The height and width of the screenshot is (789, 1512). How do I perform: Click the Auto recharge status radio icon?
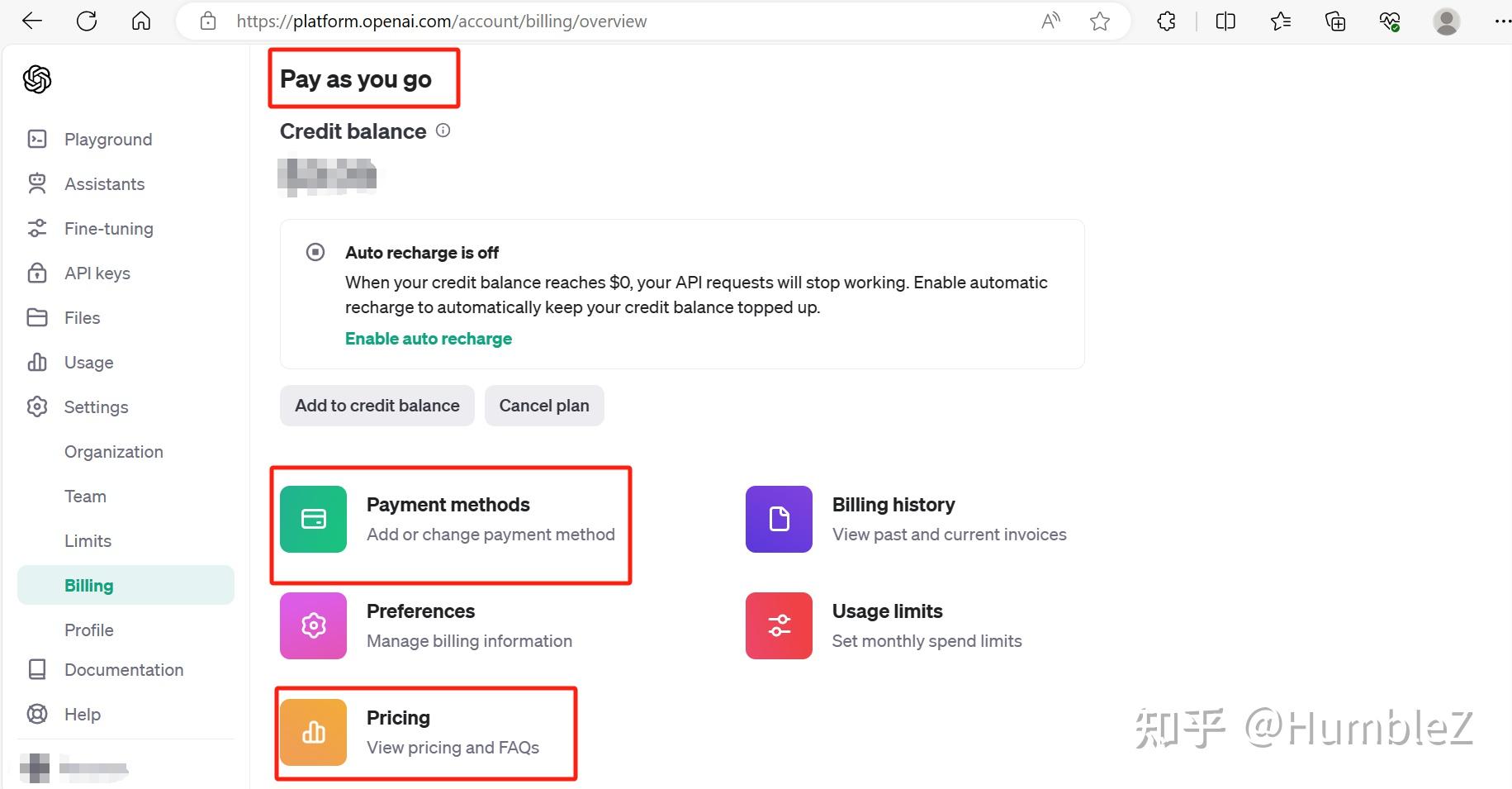click(x=315, y=252)
